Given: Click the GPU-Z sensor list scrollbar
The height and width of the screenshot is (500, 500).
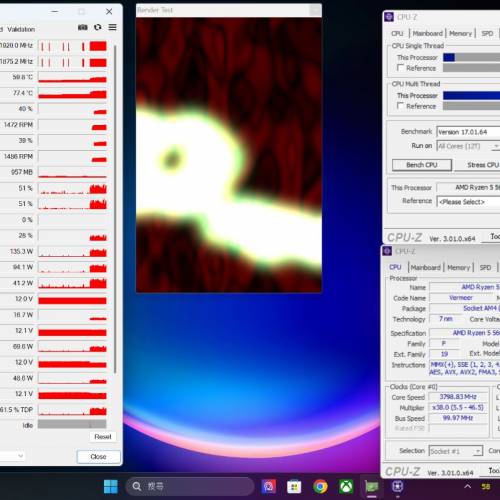Looking at the screenshot, I should [115, 208].
